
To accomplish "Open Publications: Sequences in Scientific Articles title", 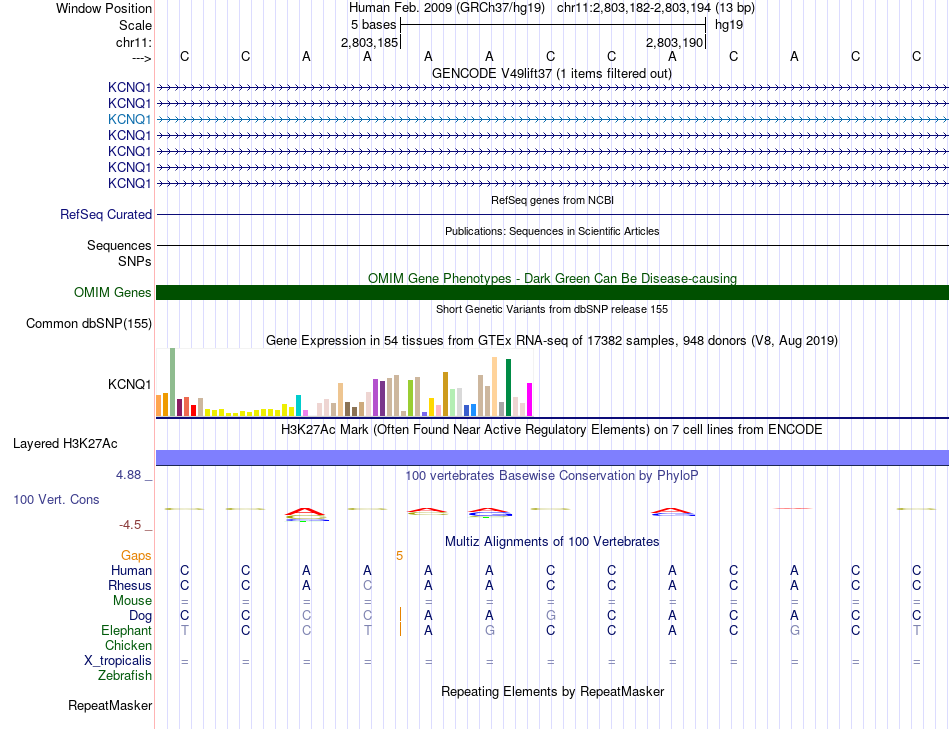I will [552, 231].
